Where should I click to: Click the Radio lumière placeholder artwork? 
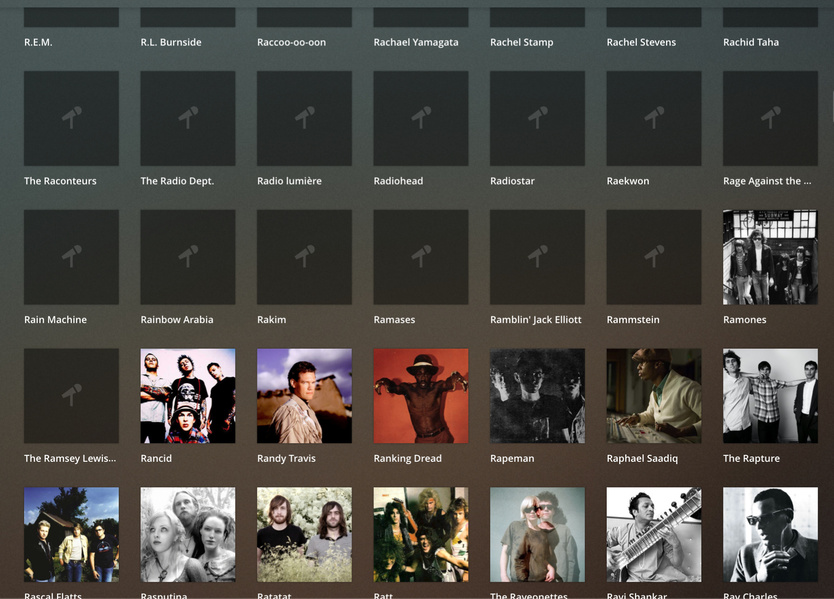tap(304, 119)
